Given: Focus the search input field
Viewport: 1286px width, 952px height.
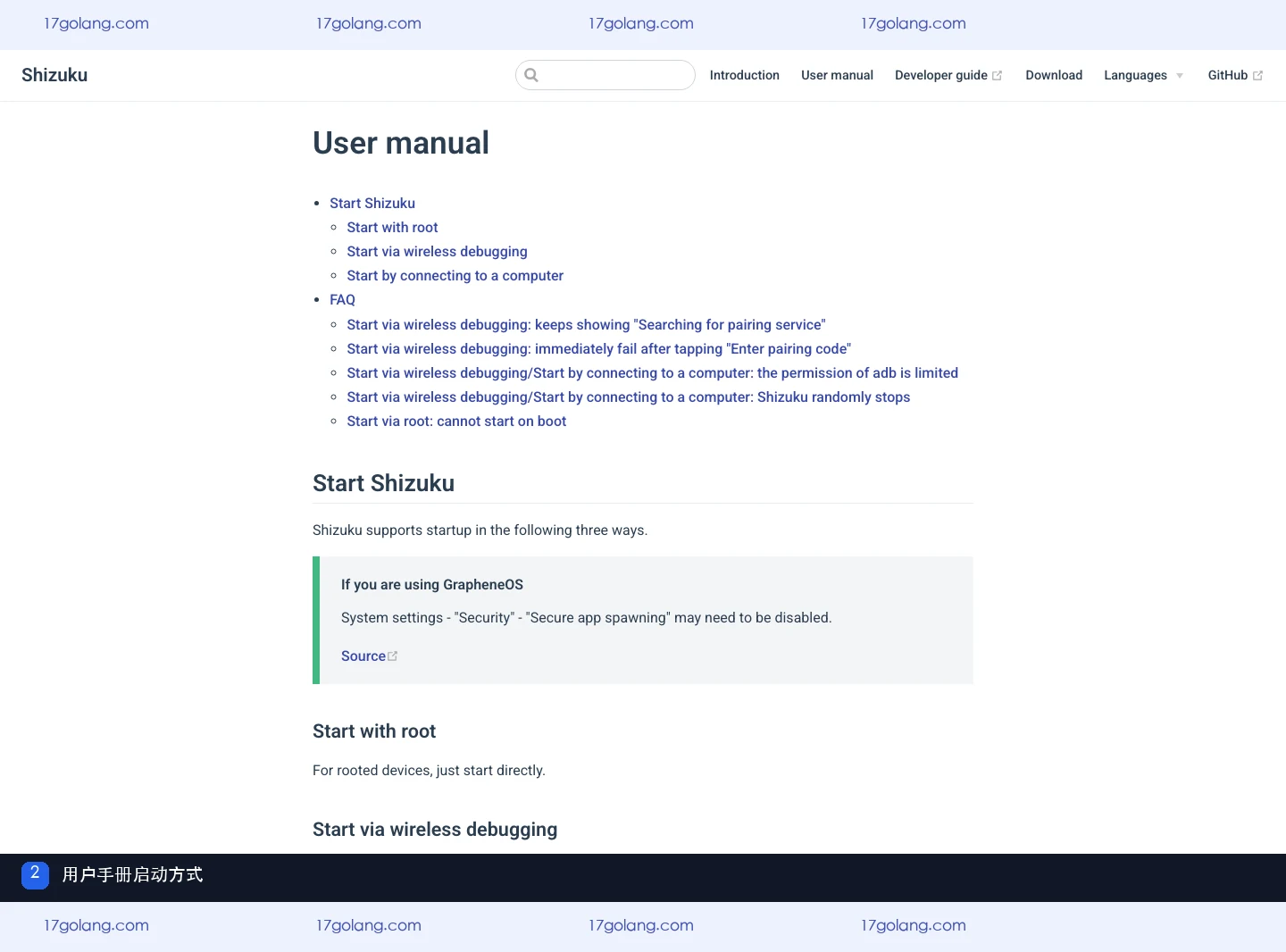Looking at the screenshot, I should [605, 75].
